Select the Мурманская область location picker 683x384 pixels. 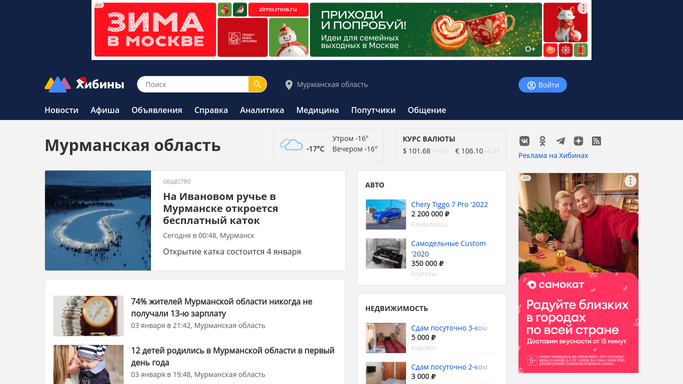point(326,84)
